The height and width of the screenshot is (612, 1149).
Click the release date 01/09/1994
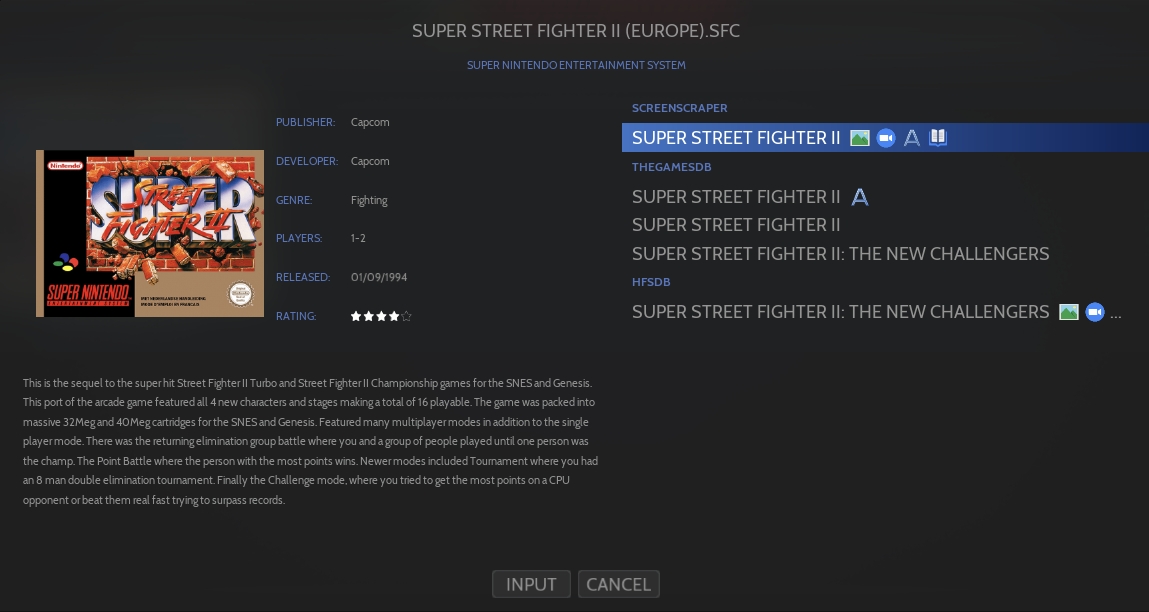pyautogui.click(x=379, y=277)
